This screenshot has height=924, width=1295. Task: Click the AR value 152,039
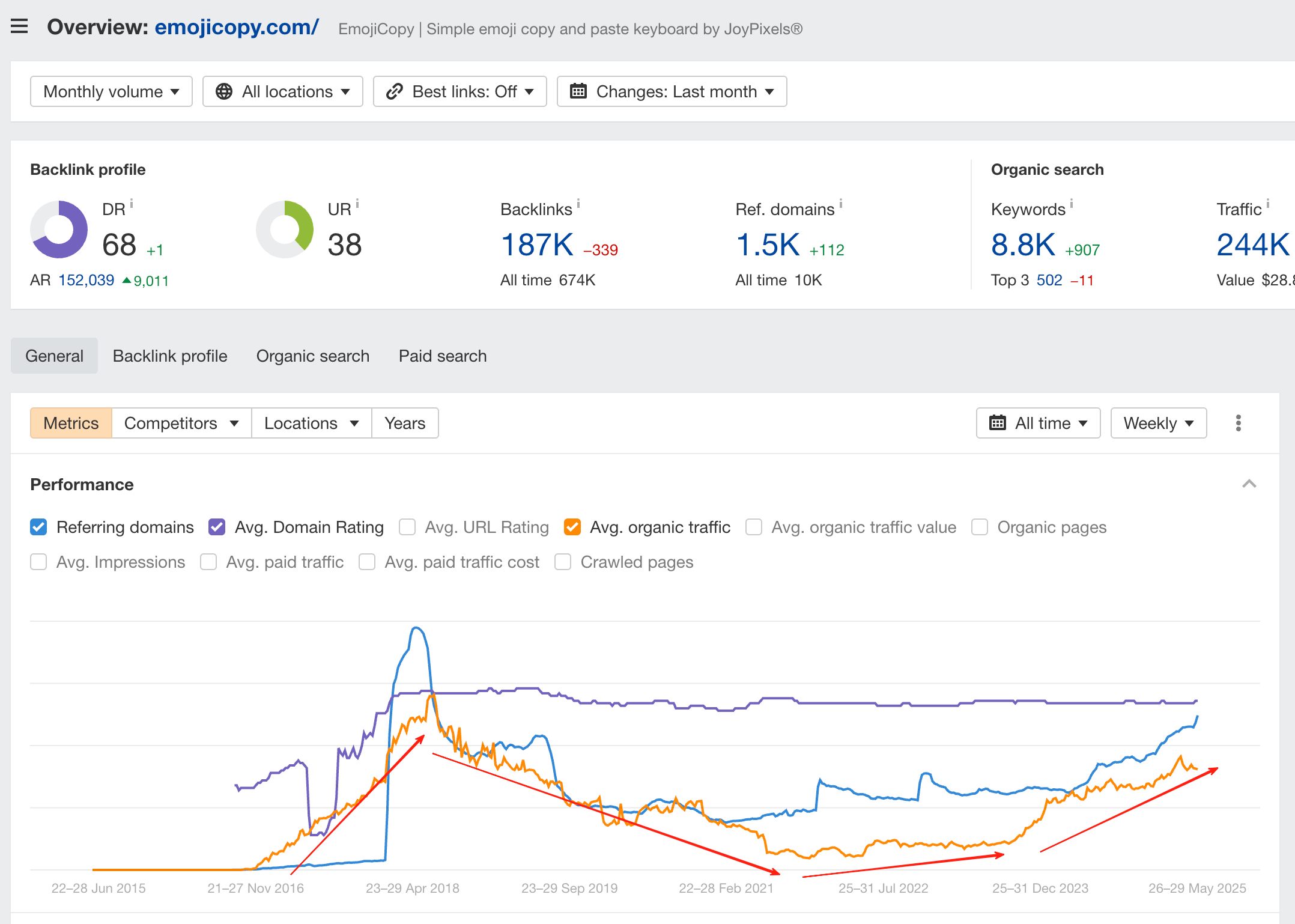click(86, 280)
